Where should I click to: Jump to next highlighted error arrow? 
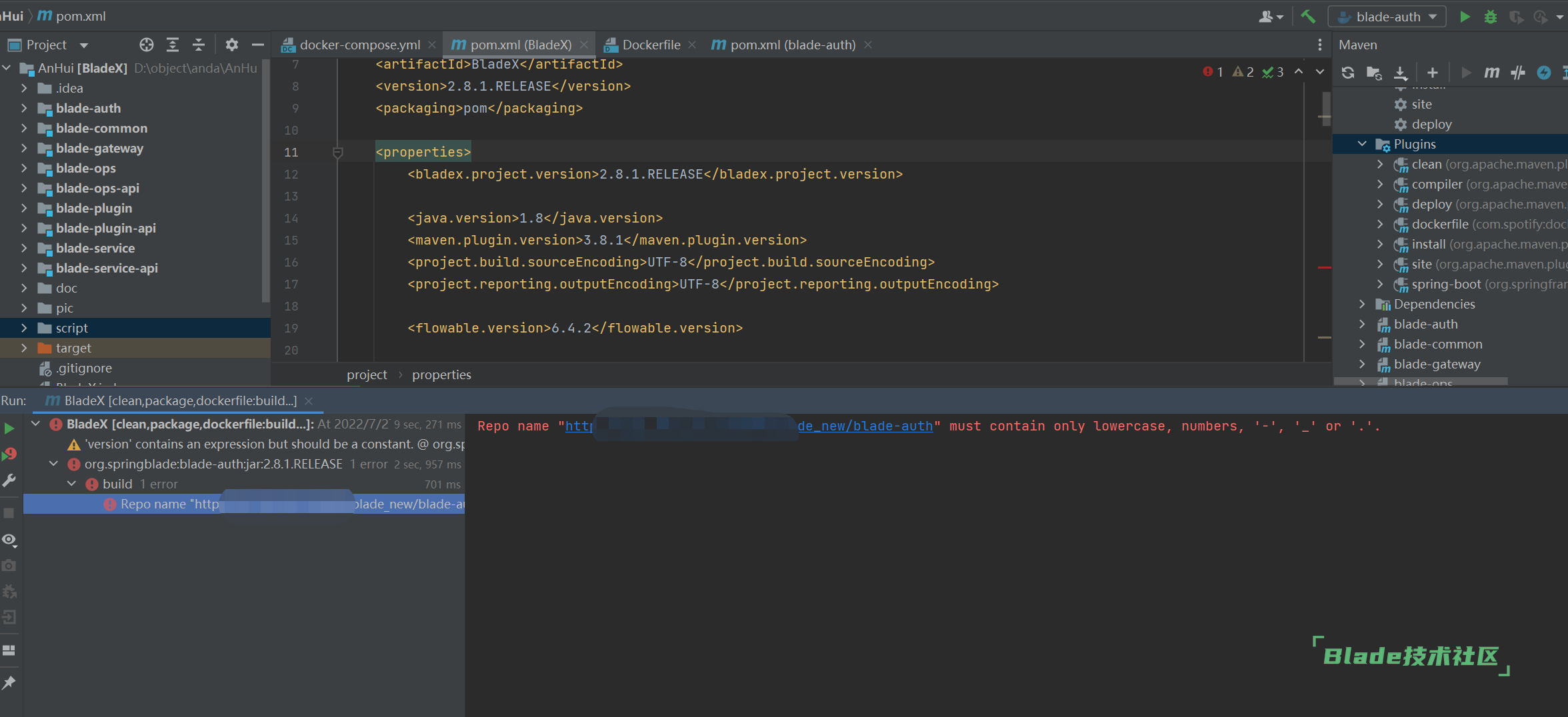pyautogui.click(x=1319, y=71)
